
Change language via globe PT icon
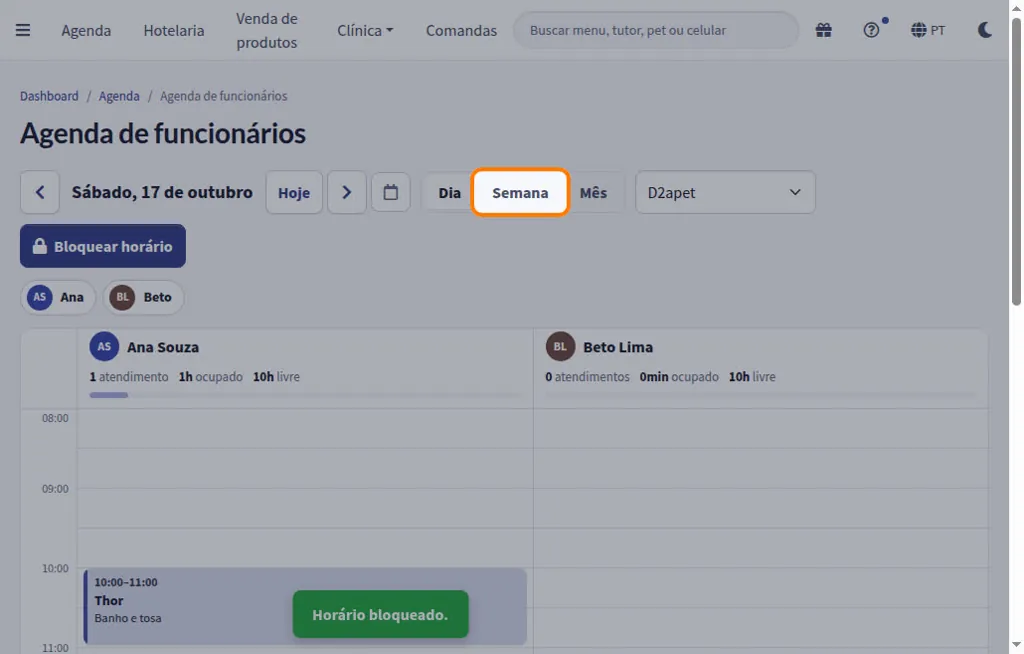927,30
